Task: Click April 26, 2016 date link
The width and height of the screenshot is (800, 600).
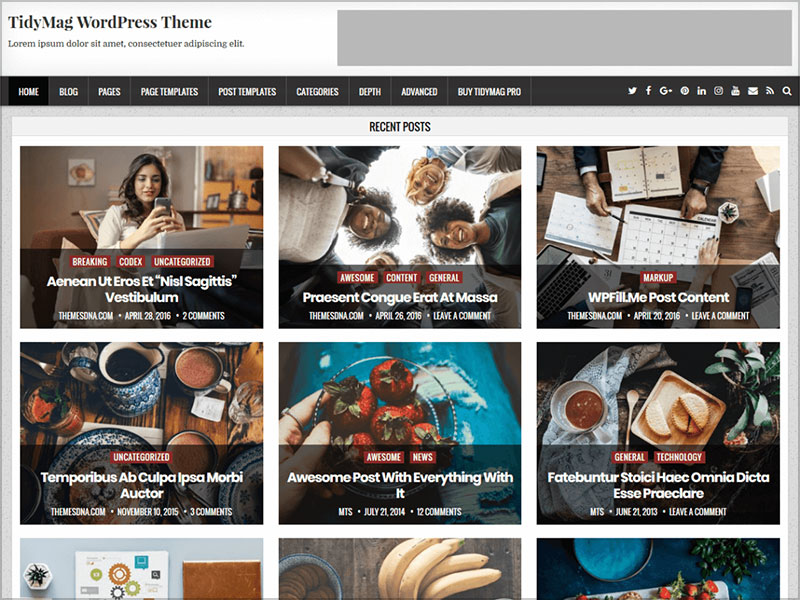Action: coord(398,315)
